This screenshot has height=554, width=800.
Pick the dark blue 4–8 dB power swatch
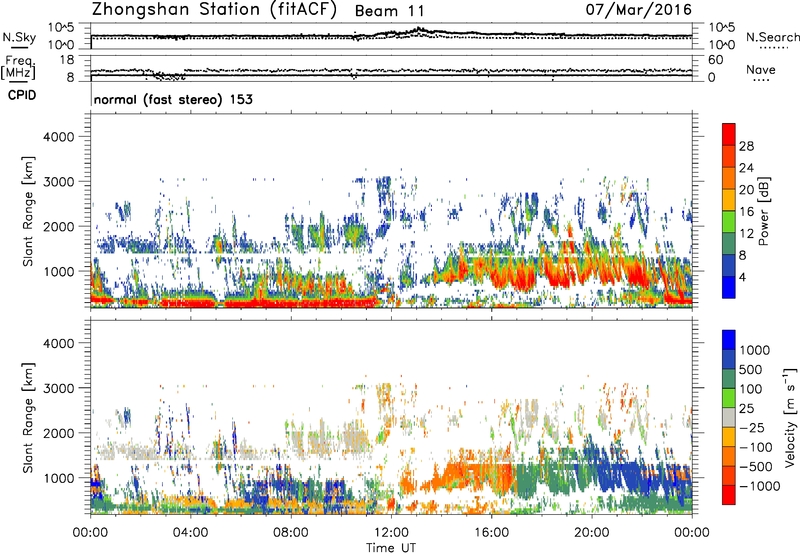tap(729, 265)
